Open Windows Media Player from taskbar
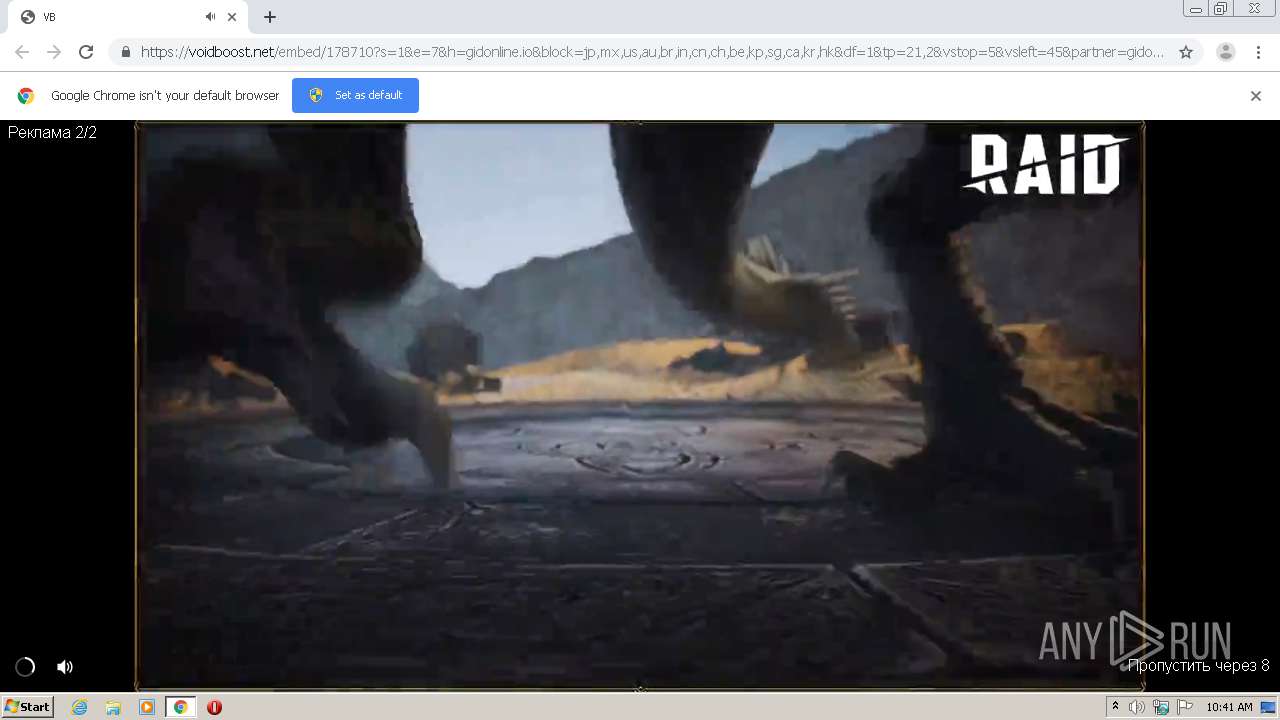This screenshot has width=1280, height=720. click(147, 707)
